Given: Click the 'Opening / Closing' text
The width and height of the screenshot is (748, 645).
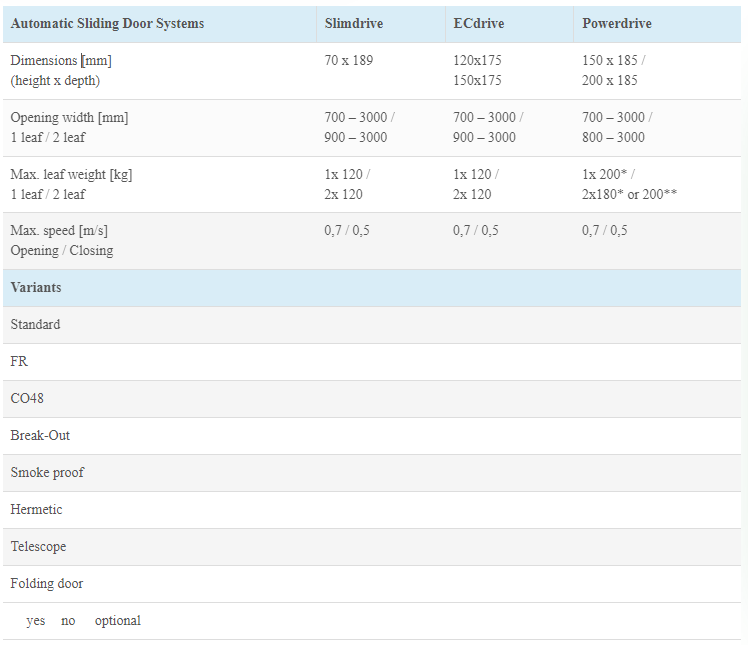Looking at the screenshot, I should pos(62,251).
